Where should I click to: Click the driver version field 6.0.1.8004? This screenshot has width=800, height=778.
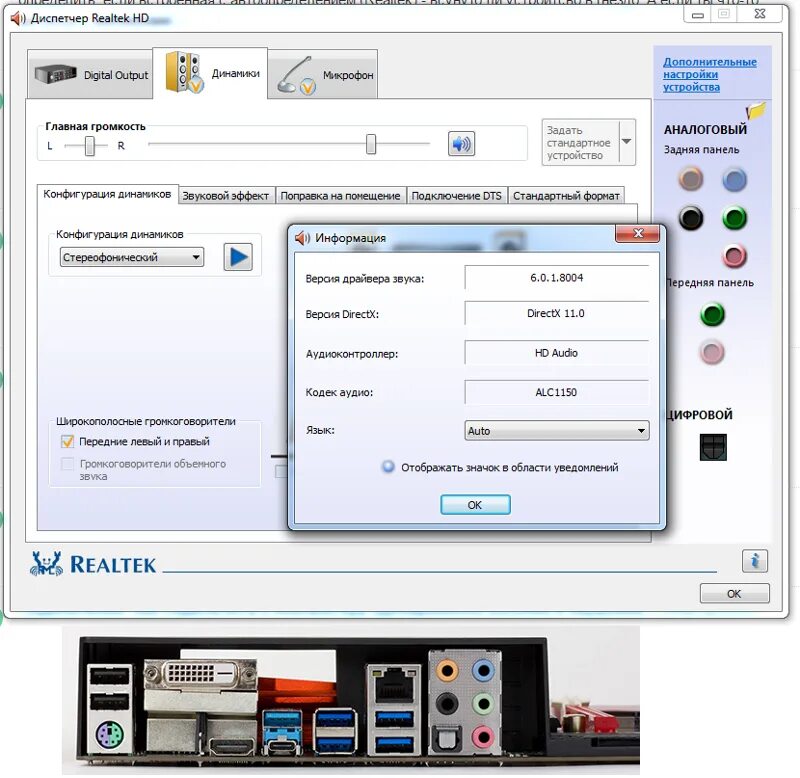point(557,278)
